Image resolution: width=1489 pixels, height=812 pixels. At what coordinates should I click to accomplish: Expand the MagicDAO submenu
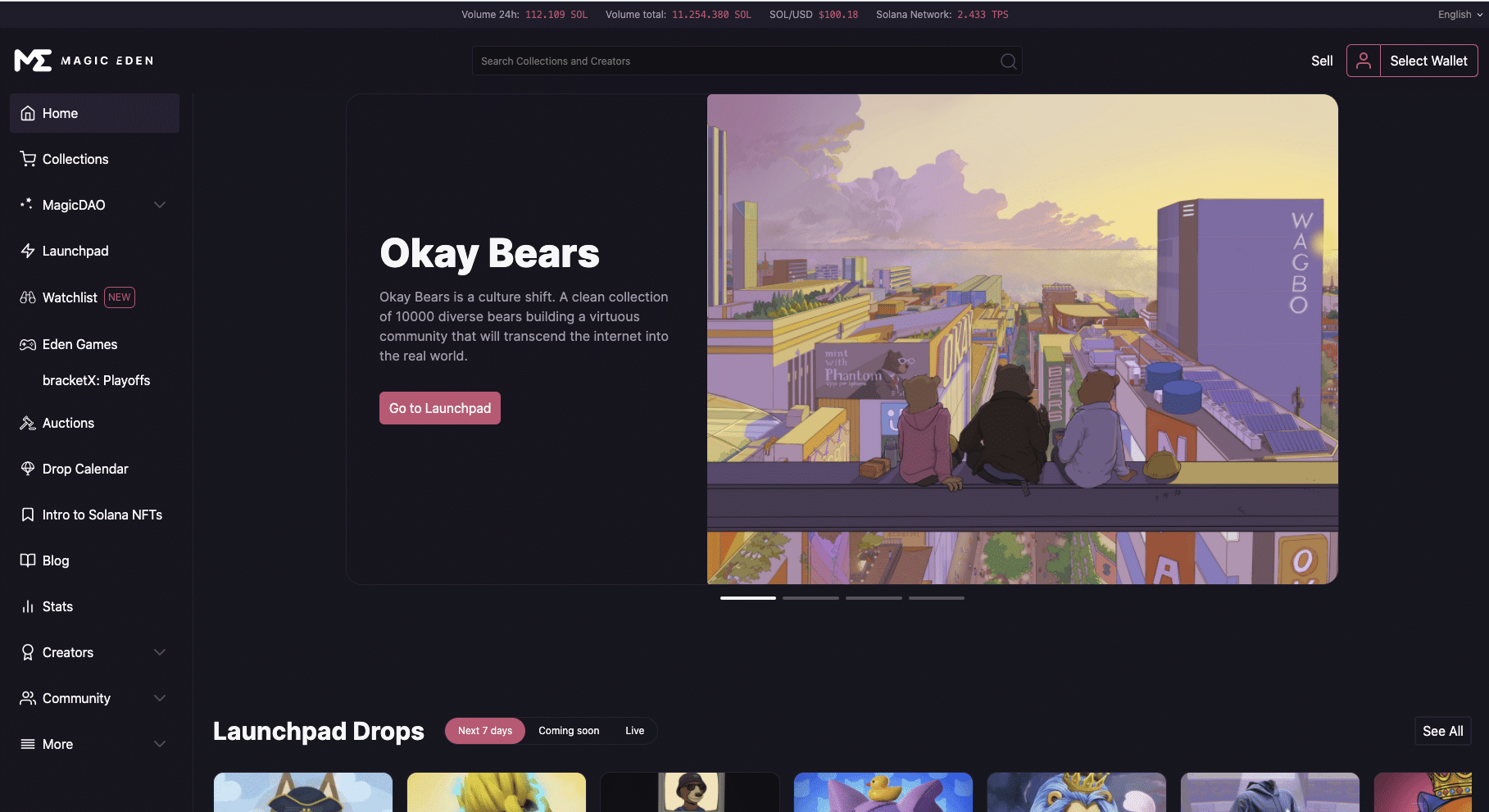(160, 205)
